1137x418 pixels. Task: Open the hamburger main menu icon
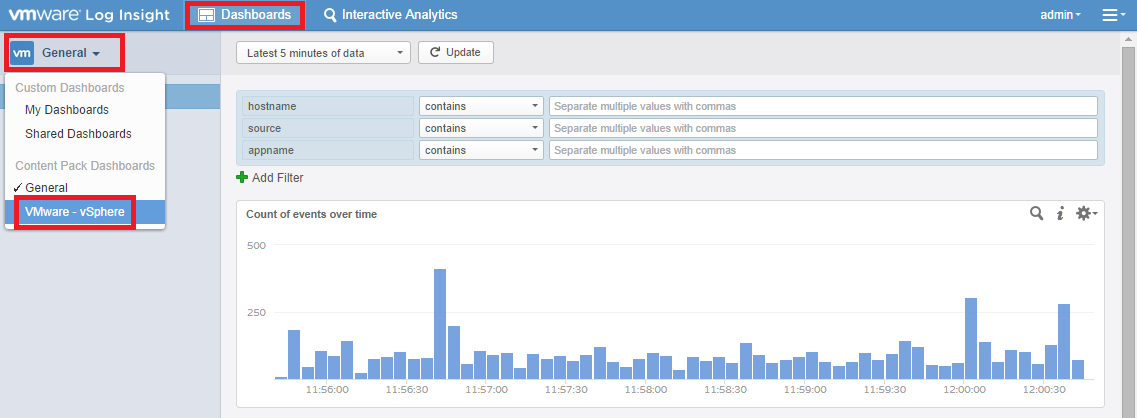[x=1114, y=15]
